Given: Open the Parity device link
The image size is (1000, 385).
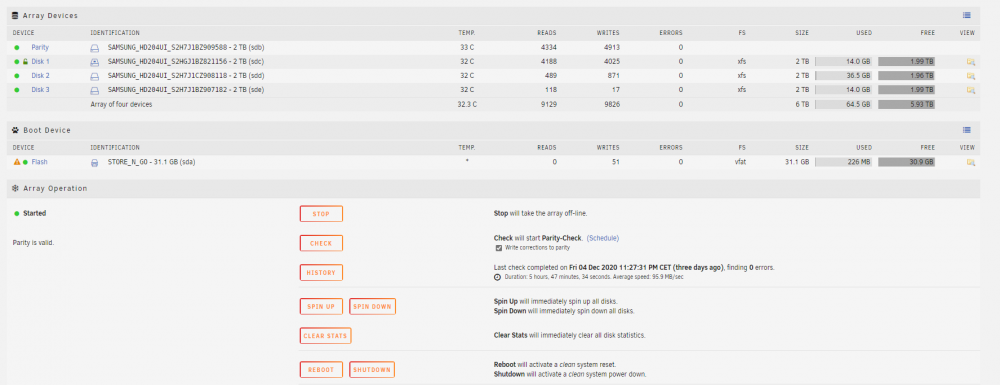Looking at the screenshot, I should pos(40,48).
